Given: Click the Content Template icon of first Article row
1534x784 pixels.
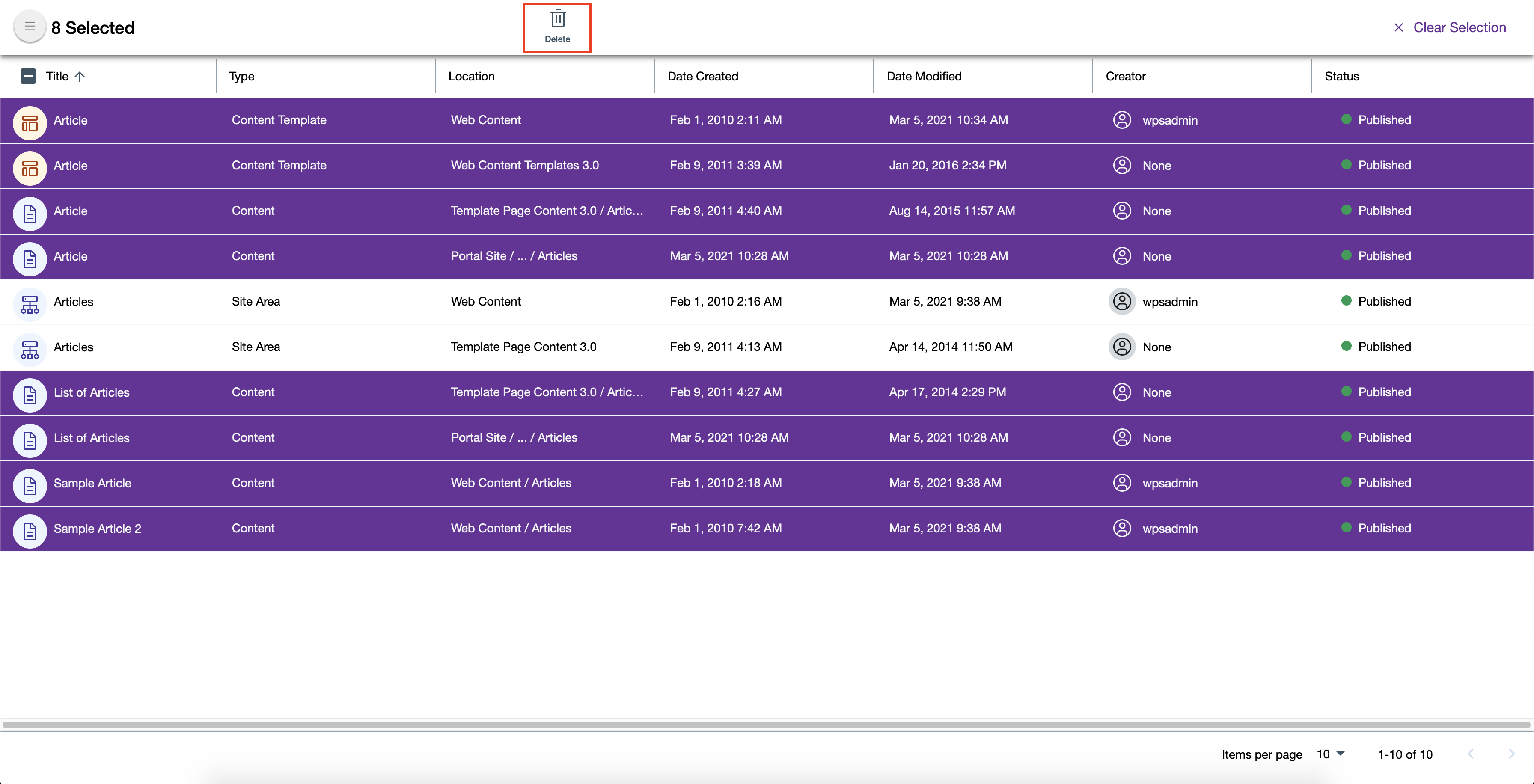Looking at the screenshot, I should pyautogui.click(x=30, y=123).
